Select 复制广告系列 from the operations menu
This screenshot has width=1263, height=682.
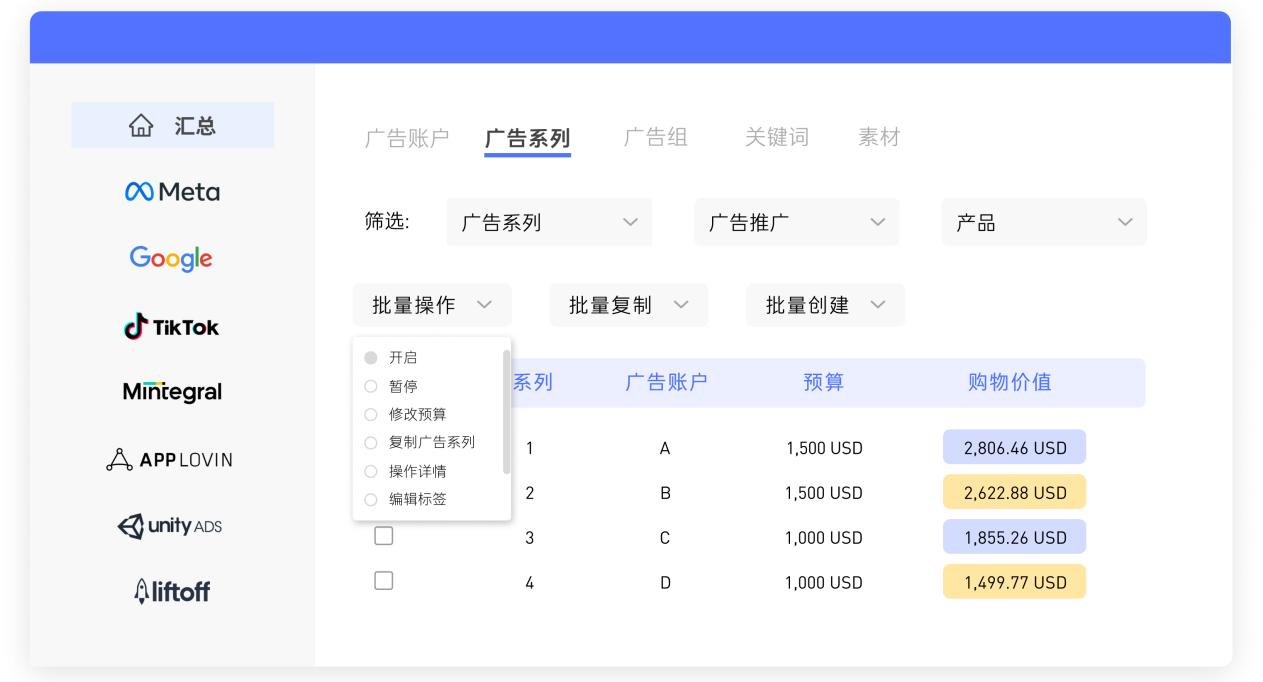click(433, 442)
